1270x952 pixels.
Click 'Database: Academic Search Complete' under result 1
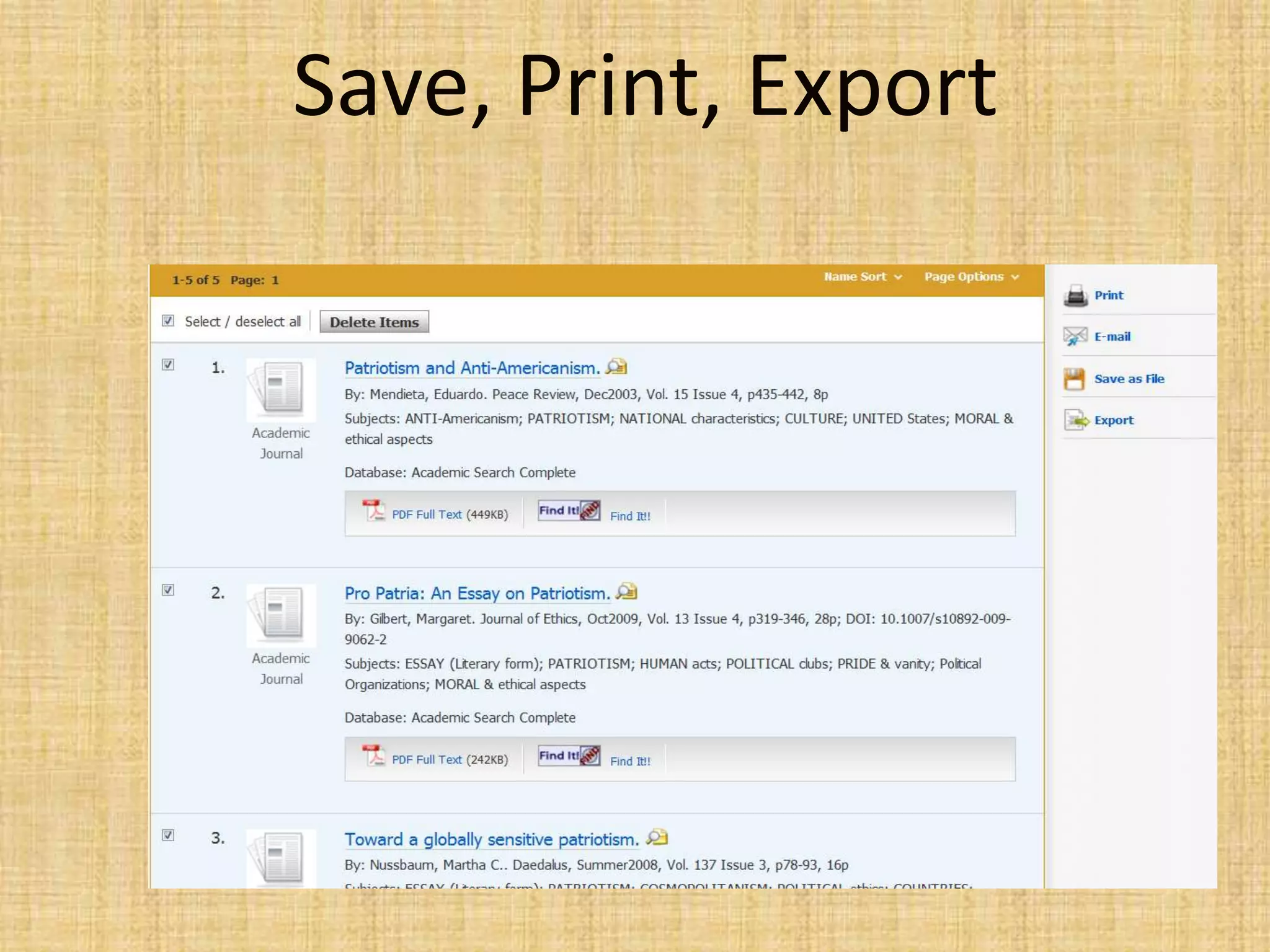pyautogui.click(x=460, y=473)
